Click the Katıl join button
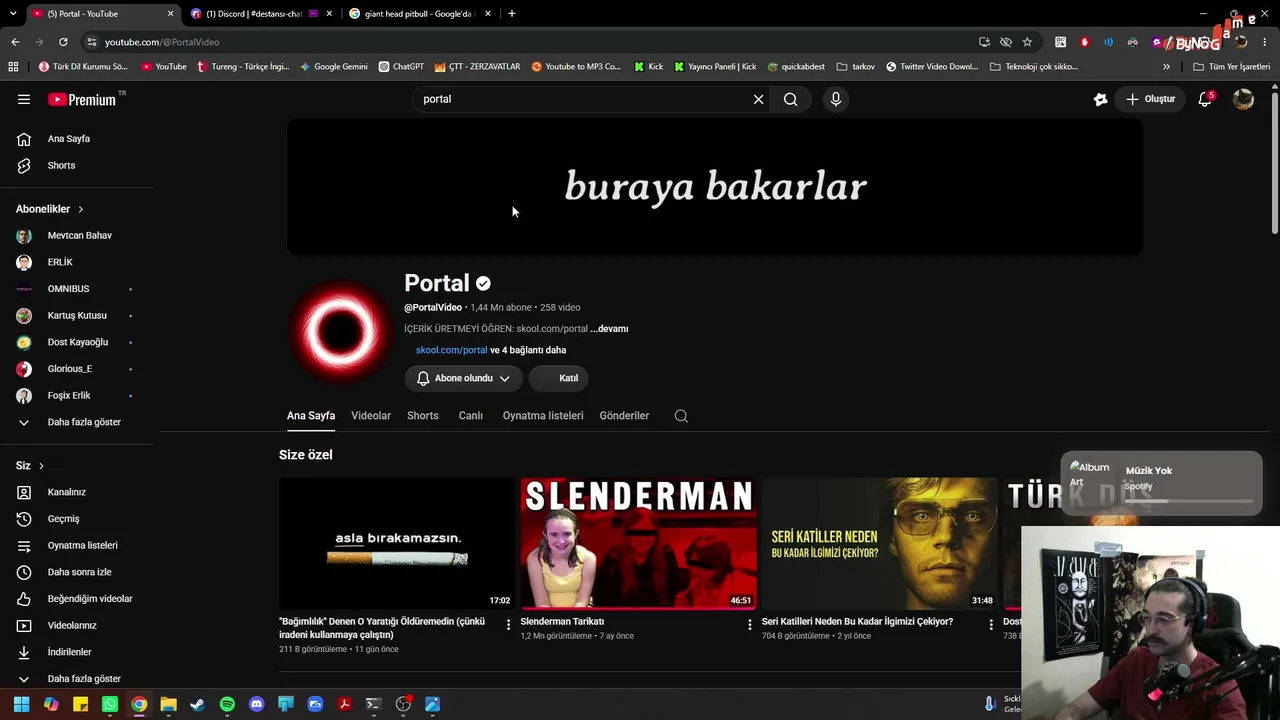 tap(559, 378)
